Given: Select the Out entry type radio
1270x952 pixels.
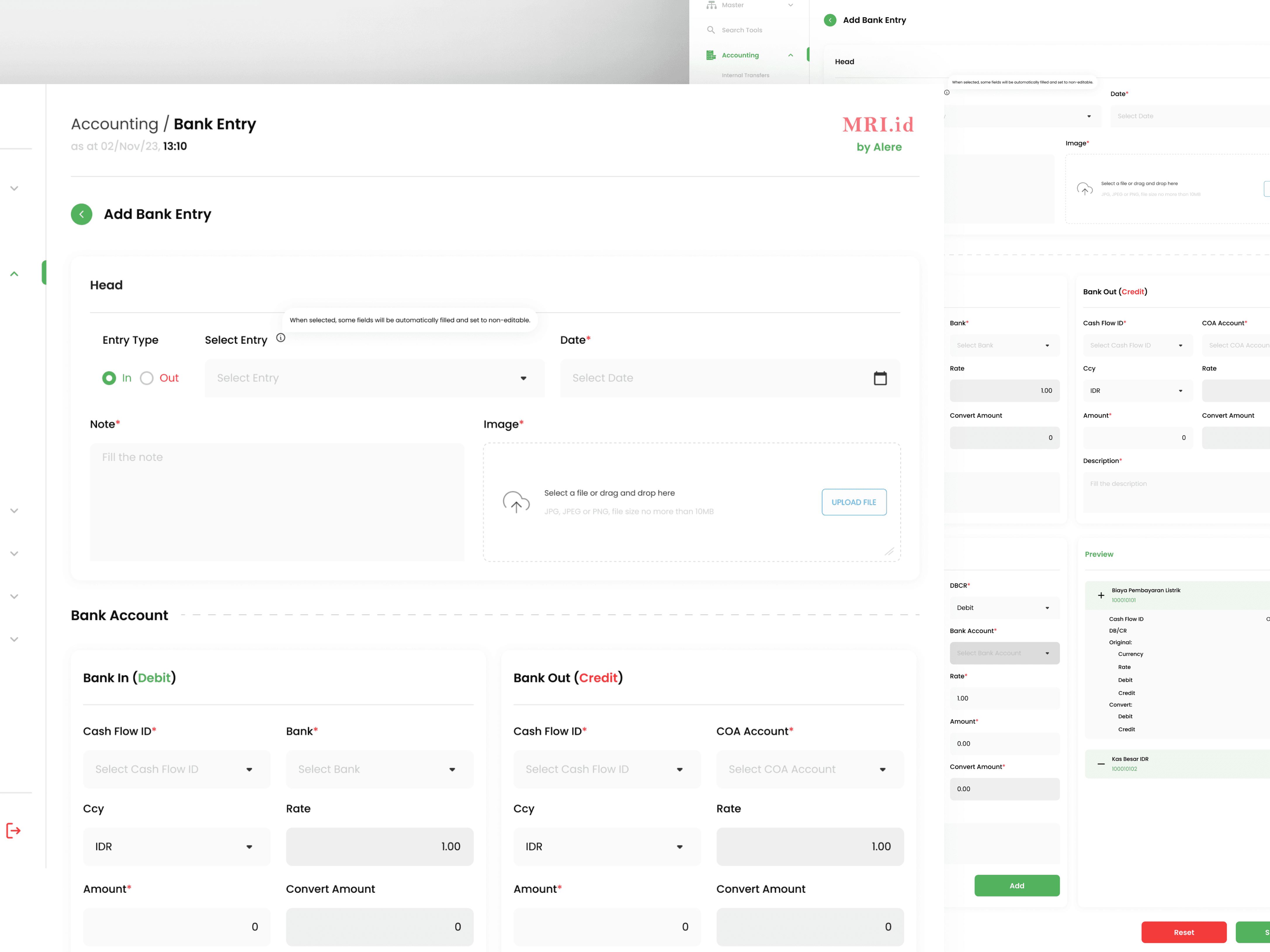Looking at the screenshot, I should 147,378.
